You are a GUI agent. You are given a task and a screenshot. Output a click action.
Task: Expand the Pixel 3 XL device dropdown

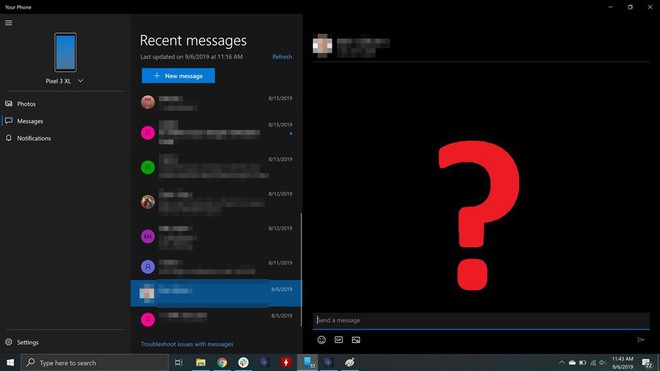pyautogui.click(x=80, y=81)
